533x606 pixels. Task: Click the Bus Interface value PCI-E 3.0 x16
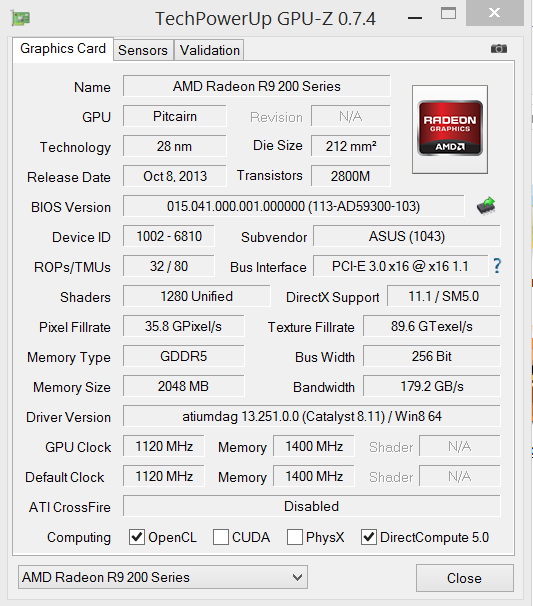coord(400,266)
